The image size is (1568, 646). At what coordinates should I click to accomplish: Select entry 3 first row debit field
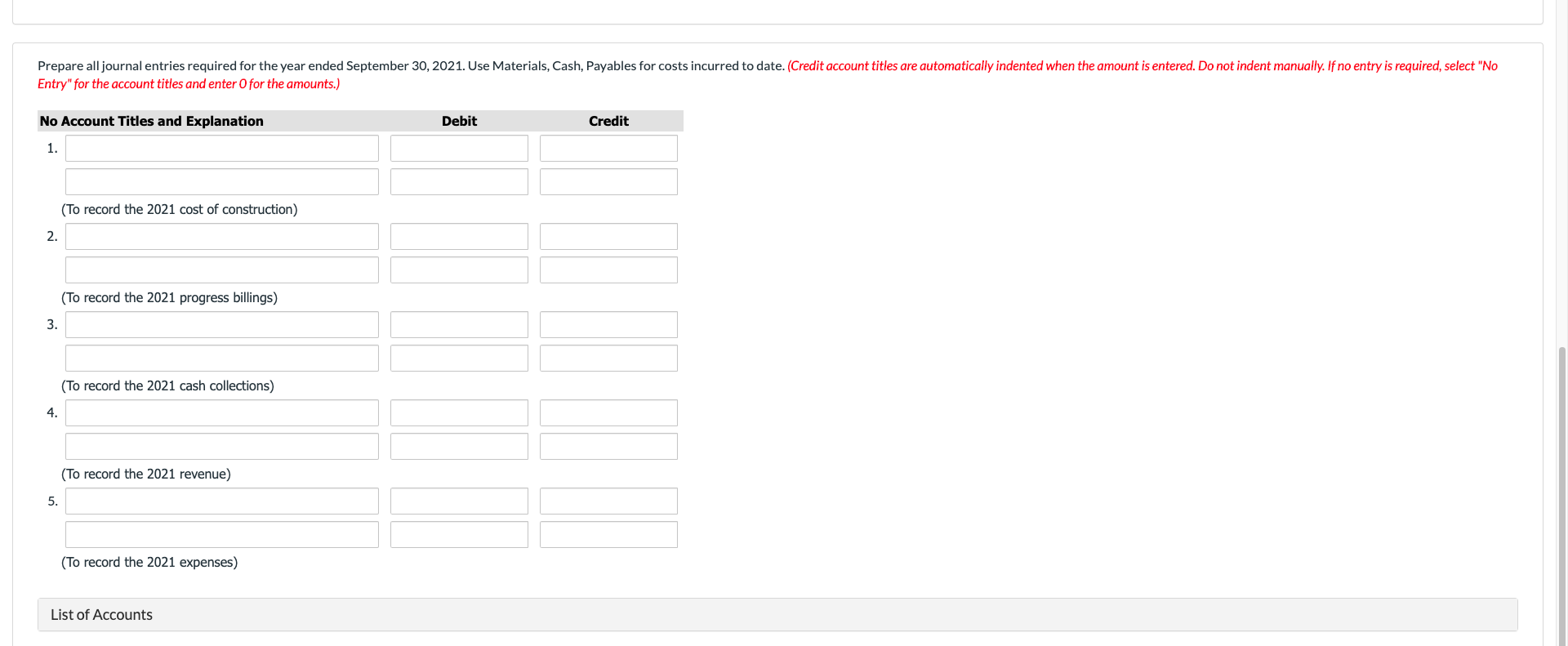pyautogui.click(x=459, y=324)
